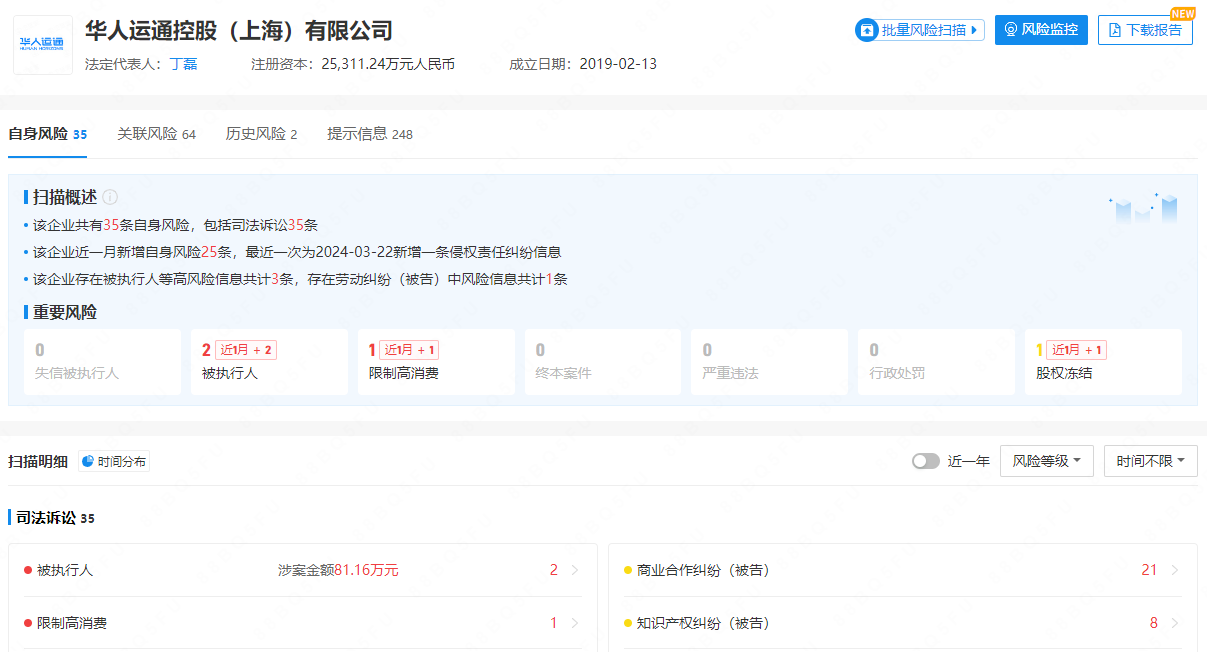Click count 8 in 知识产权纠纷 row
This screenshot has width=1207, height=652.
[1153, 623]
